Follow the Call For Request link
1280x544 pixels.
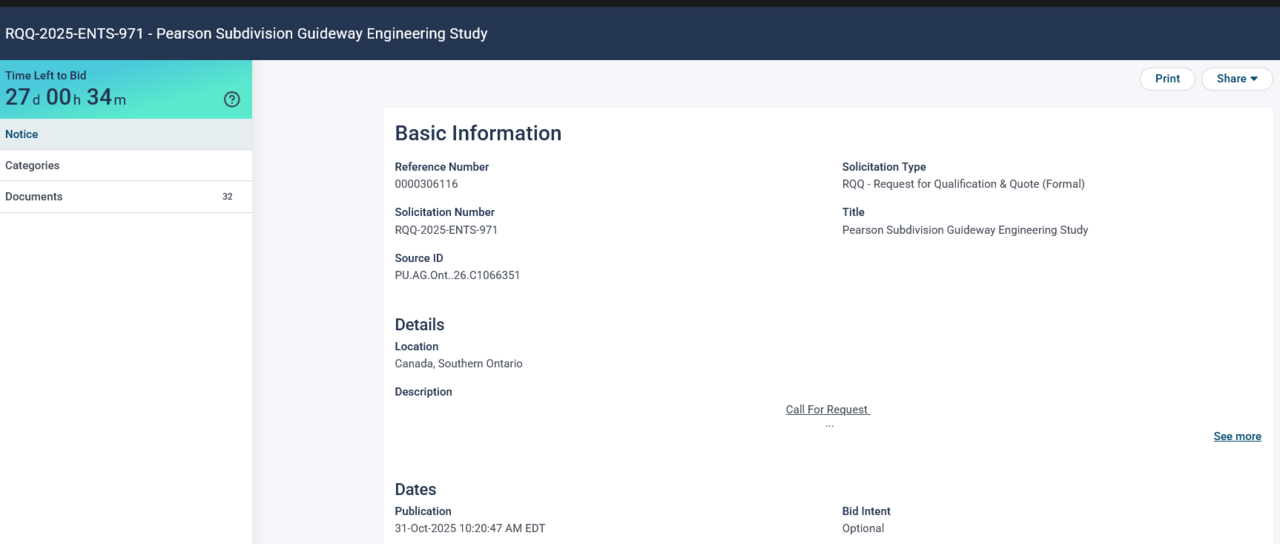(827, 410)
